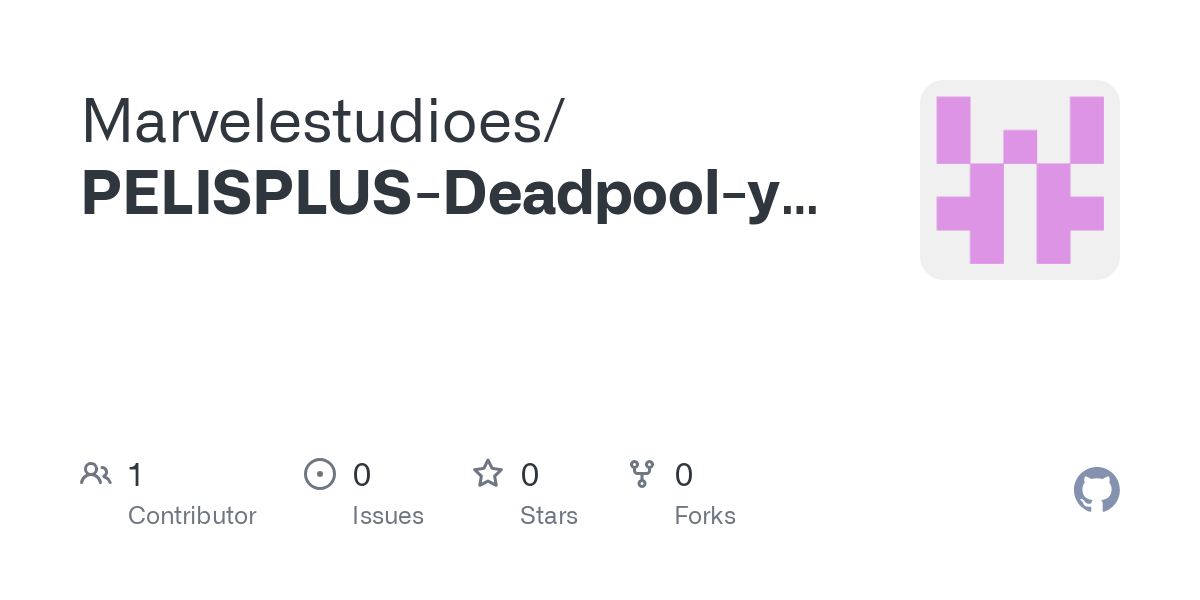Screen dimensions: 1200x600
Task: Click the Forks branch icon
Action: 641,474
